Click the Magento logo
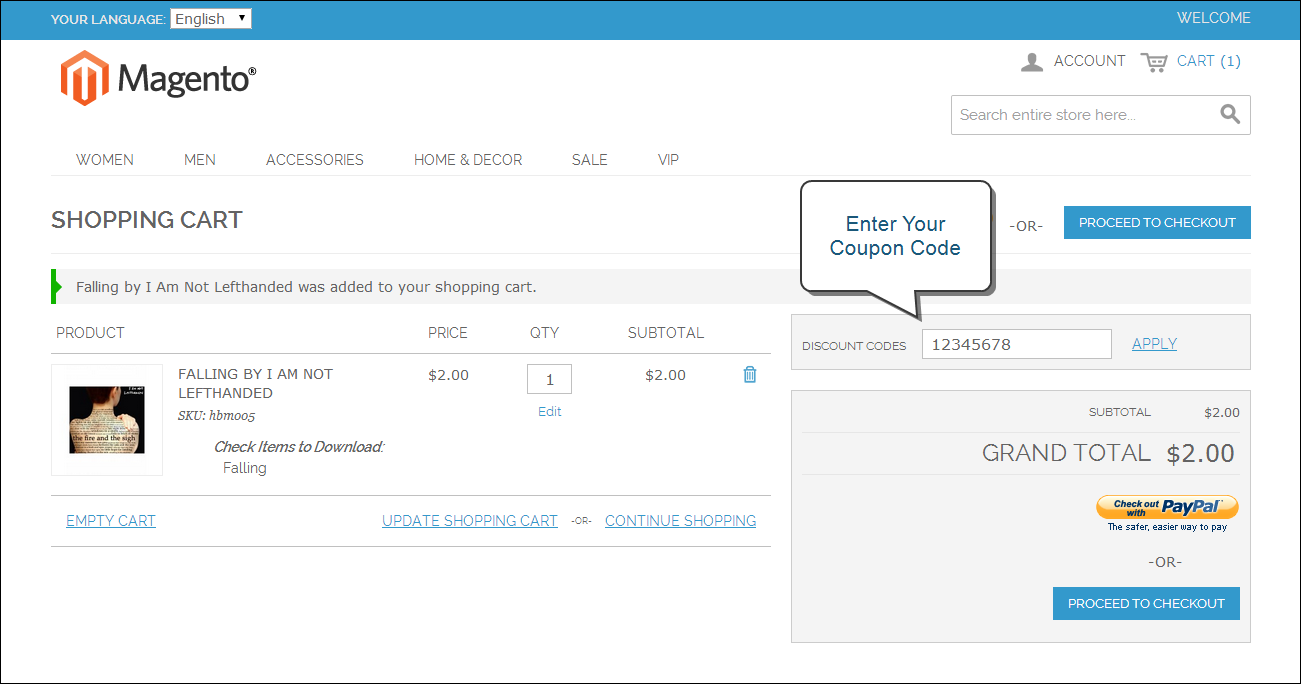 coord(158,78)
